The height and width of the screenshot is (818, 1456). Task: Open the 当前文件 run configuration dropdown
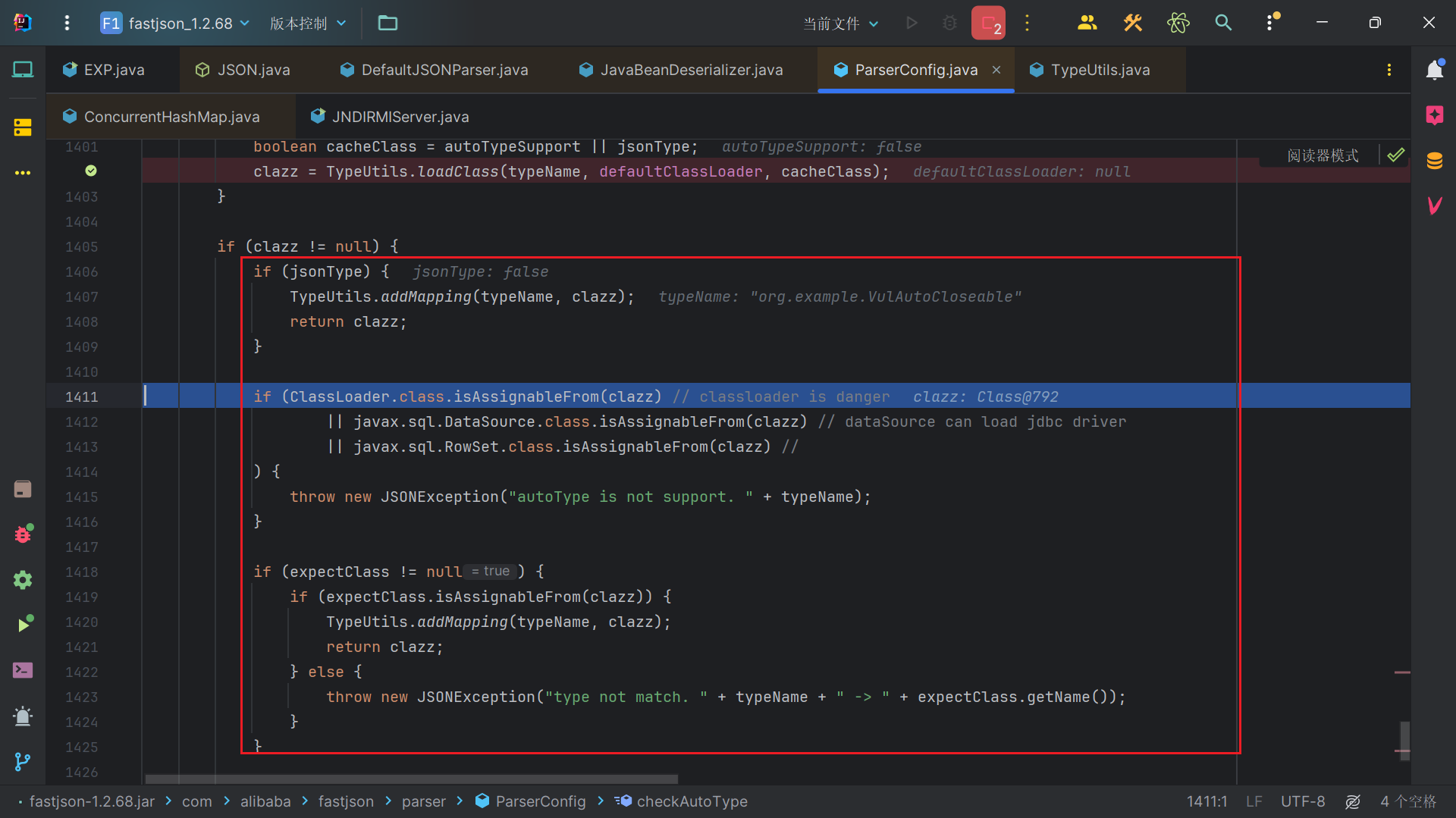[840, 24]
